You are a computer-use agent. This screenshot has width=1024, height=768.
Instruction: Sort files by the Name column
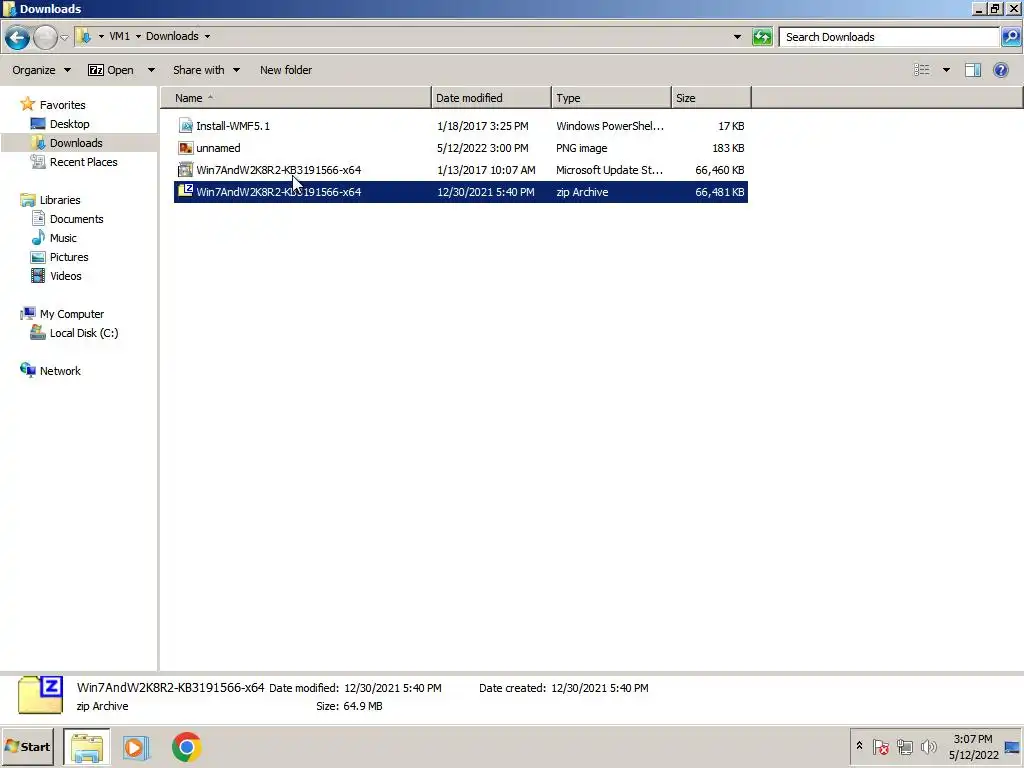point(296,98)
